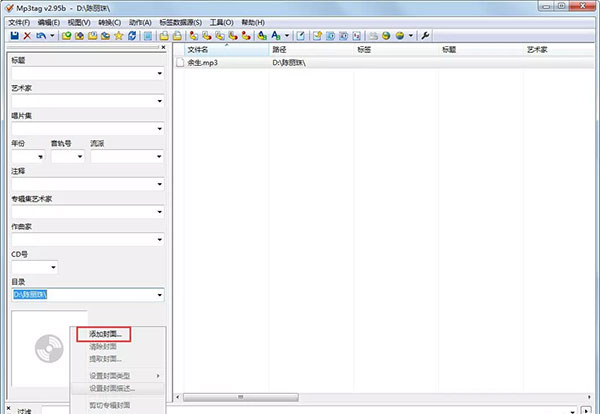Click the red X Remove tag icon
600x414 pixels.
click(x=27, y=36)
